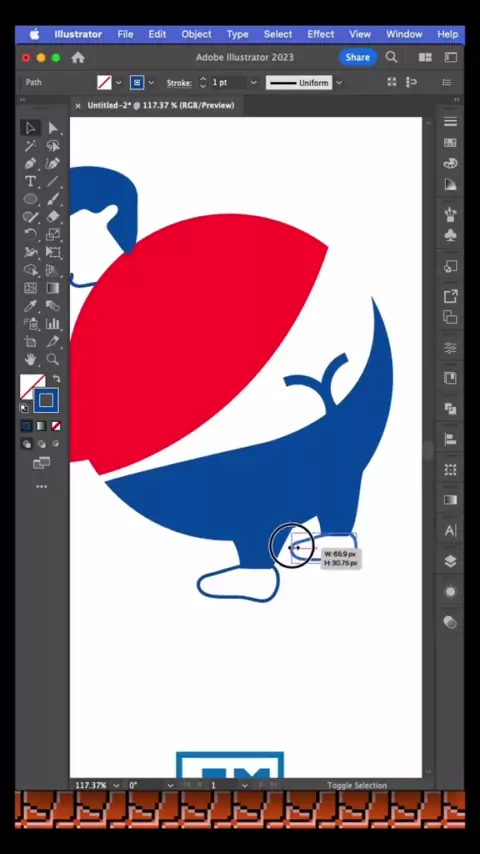The image size is (480, 854).
Task: Adjust stroke weight stepper arrows
Action: [x=203, y=82]
